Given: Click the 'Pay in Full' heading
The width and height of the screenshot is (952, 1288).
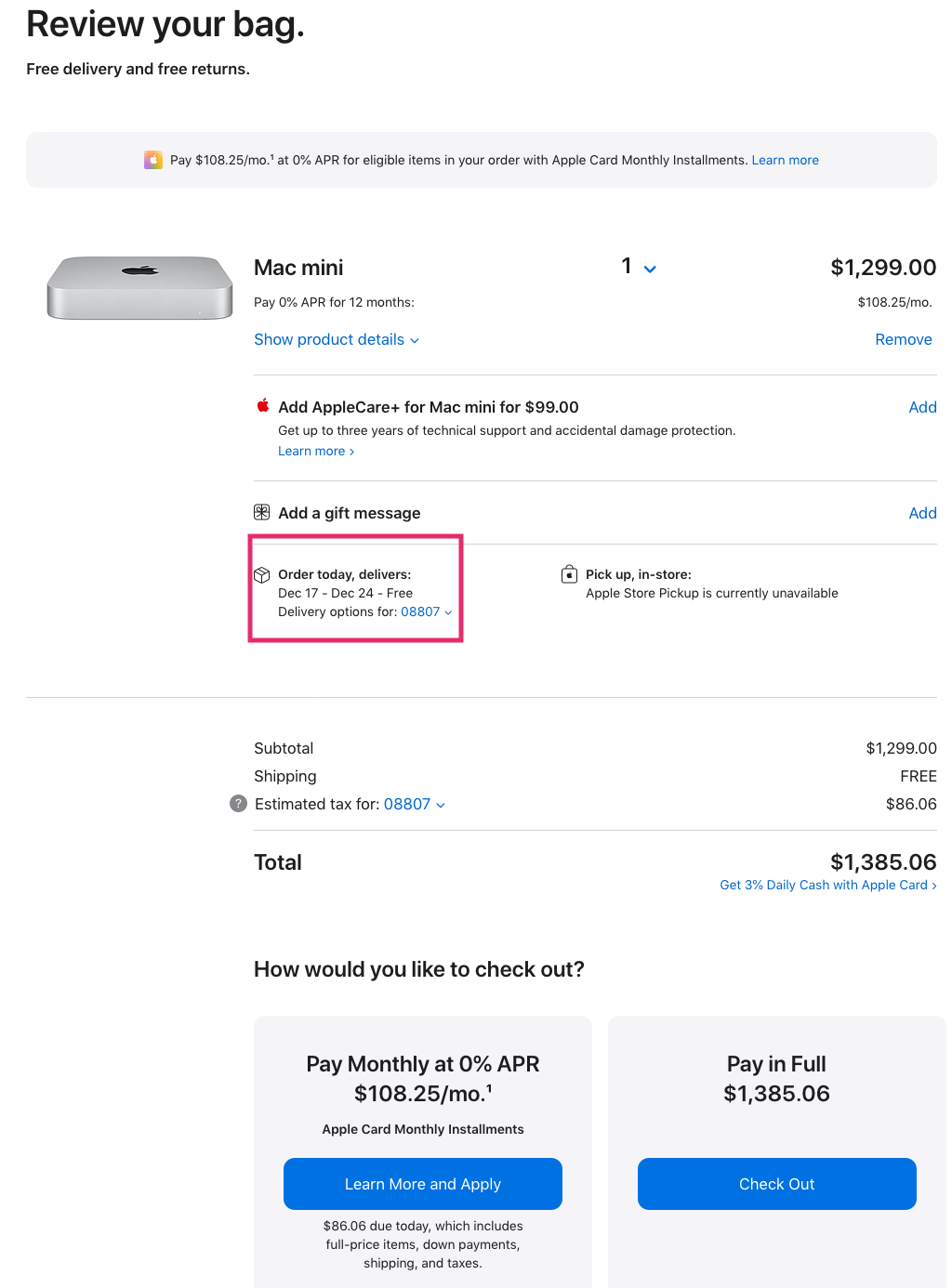Looking at the screenshot, I should point(777,1064).
